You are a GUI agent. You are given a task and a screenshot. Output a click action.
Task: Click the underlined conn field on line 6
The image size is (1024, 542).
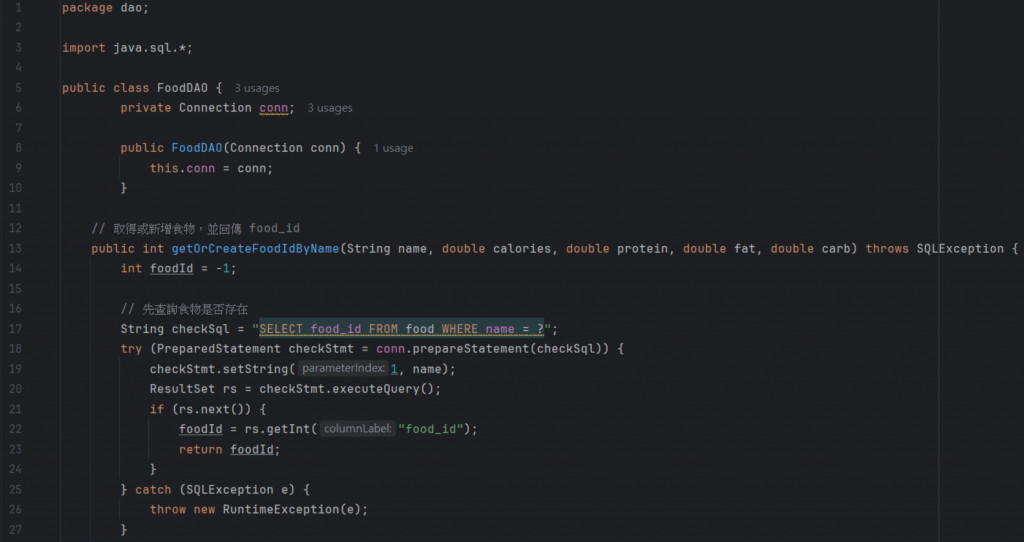273,108
